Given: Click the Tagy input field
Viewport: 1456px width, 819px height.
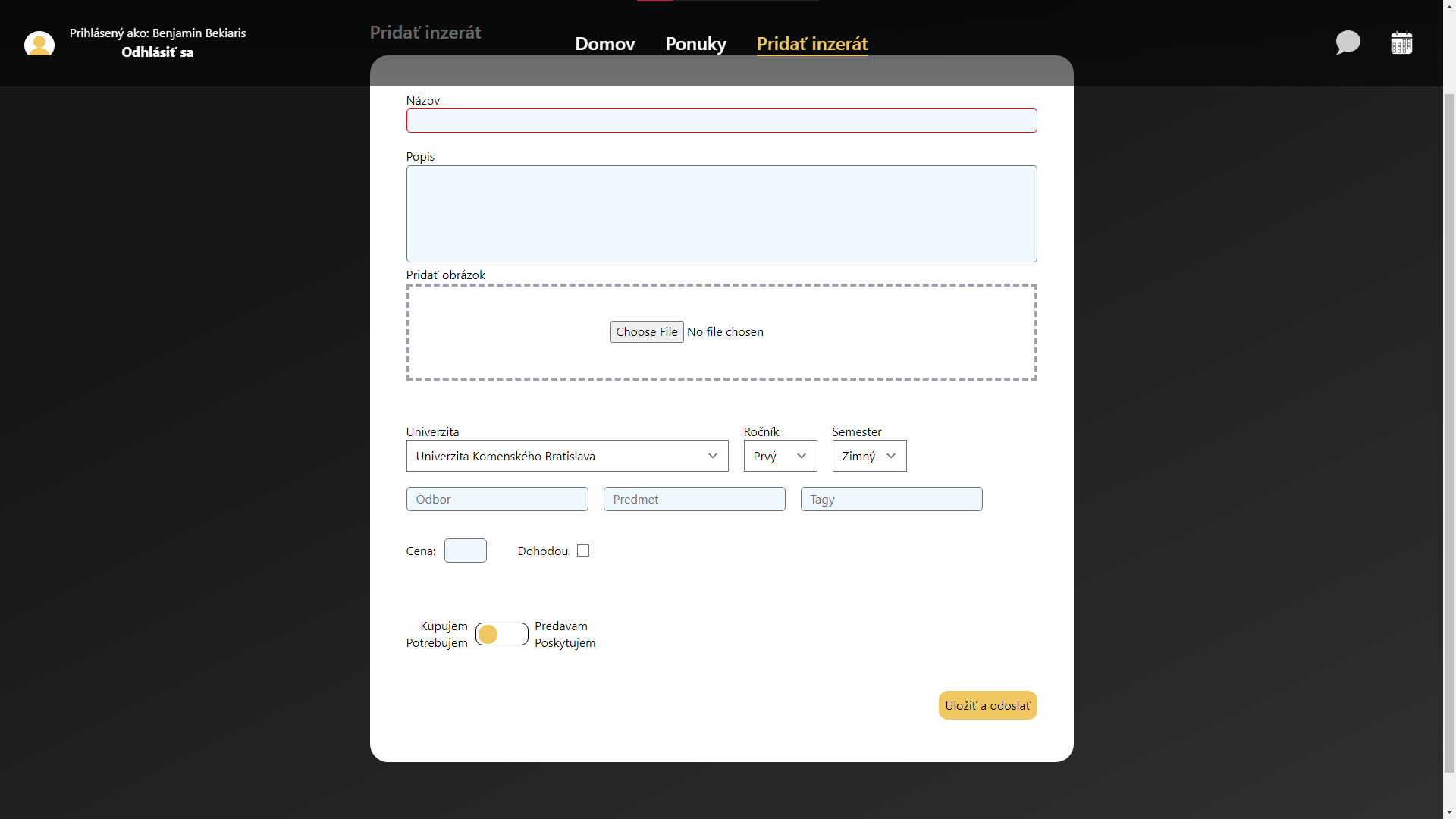Looking at the screenshot, I should (891, 499).
